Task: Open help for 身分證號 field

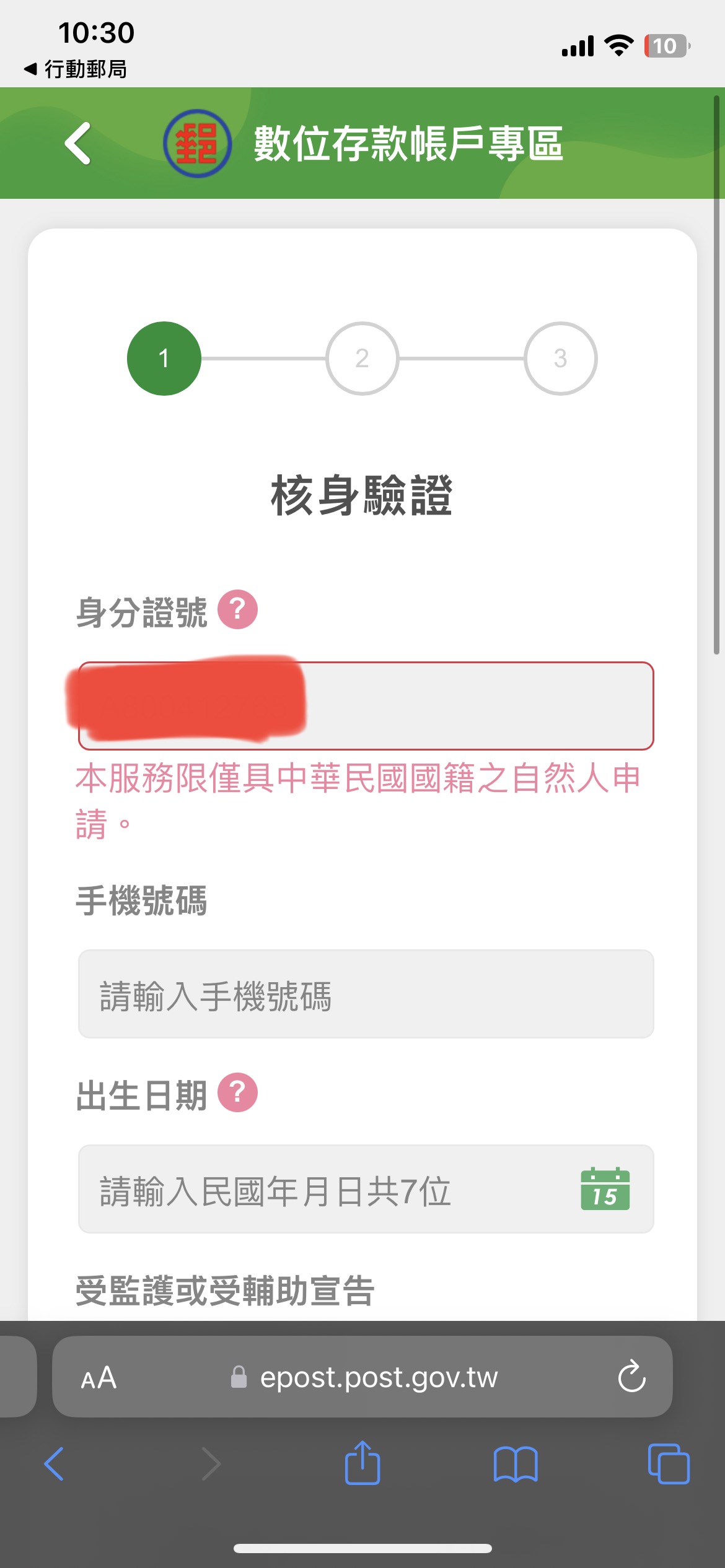Action: pyautogui.click(x=237, y=610)
